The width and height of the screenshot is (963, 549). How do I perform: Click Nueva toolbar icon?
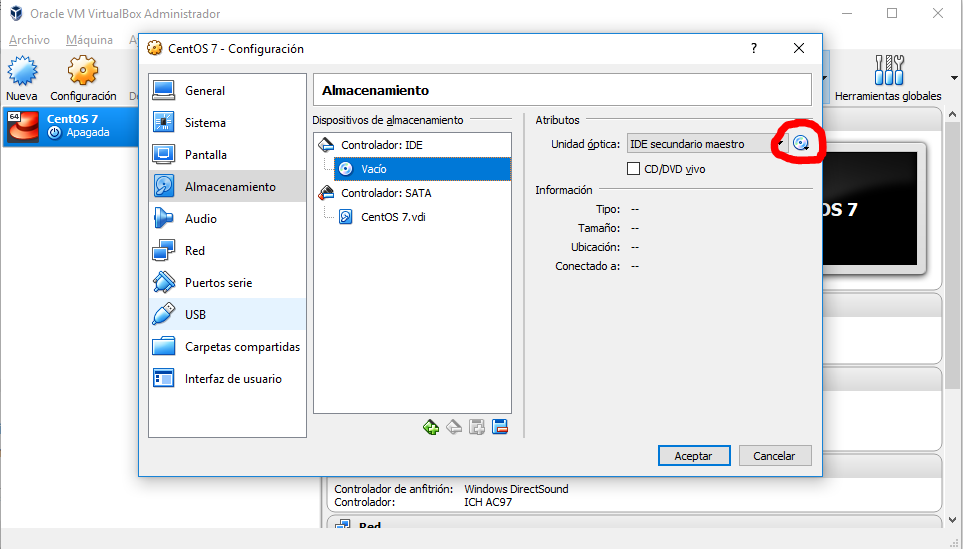pos(22,78)
